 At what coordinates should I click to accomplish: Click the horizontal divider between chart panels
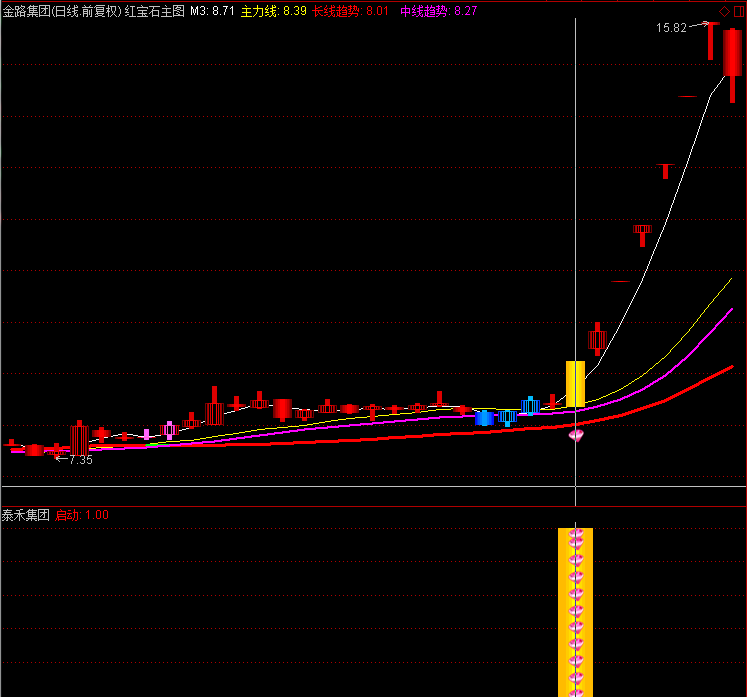(373, 506)
